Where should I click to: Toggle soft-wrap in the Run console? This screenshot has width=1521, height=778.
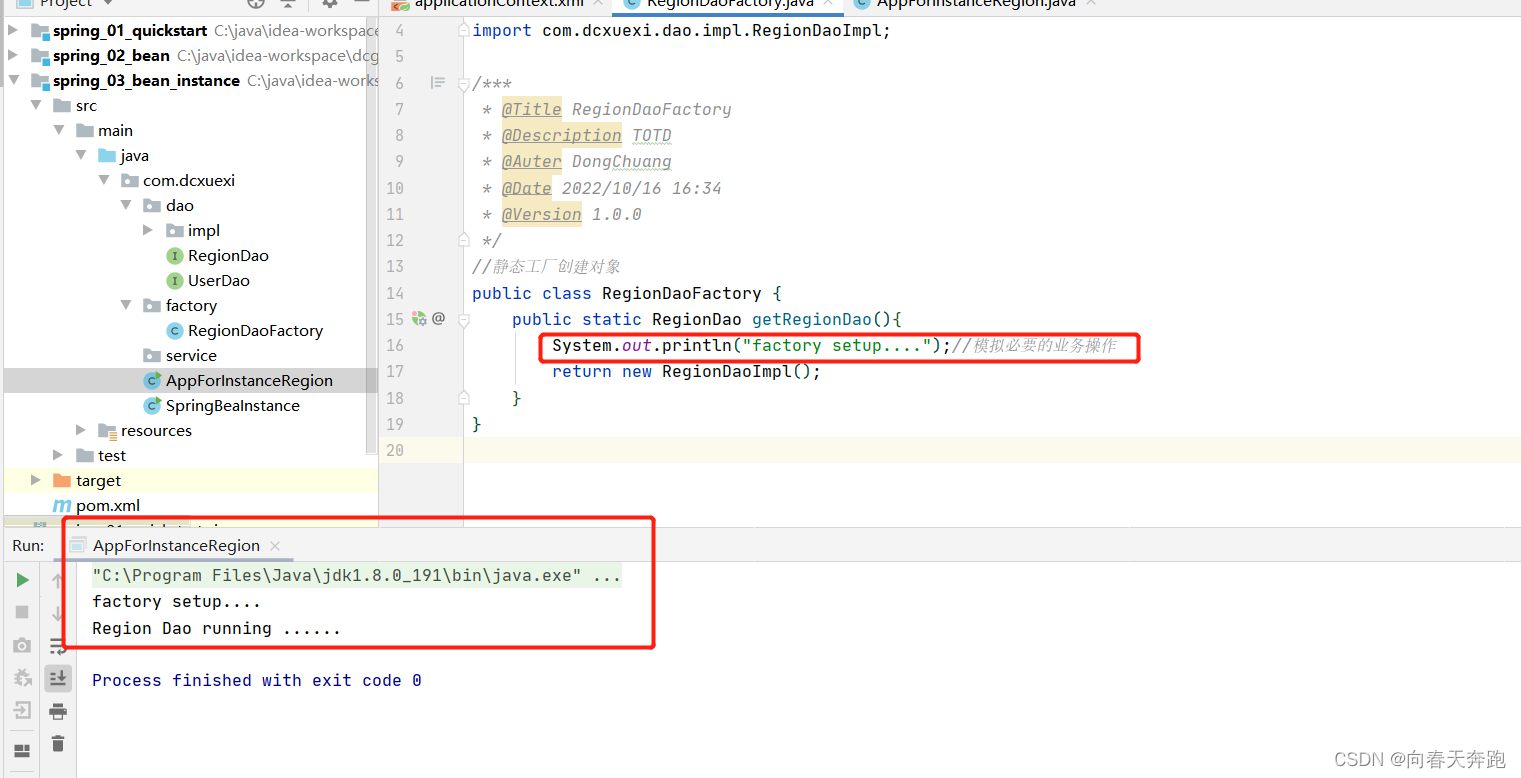pos(58,646)
